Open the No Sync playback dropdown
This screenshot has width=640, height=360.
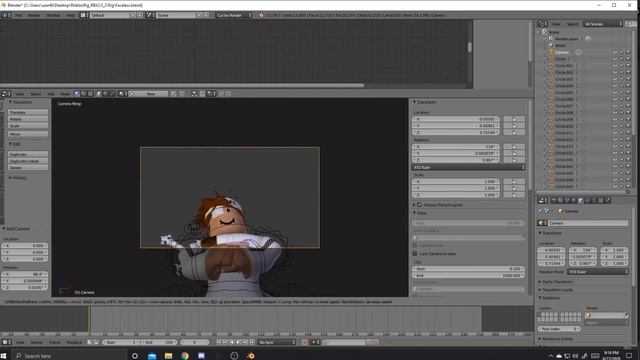point(276,342)
